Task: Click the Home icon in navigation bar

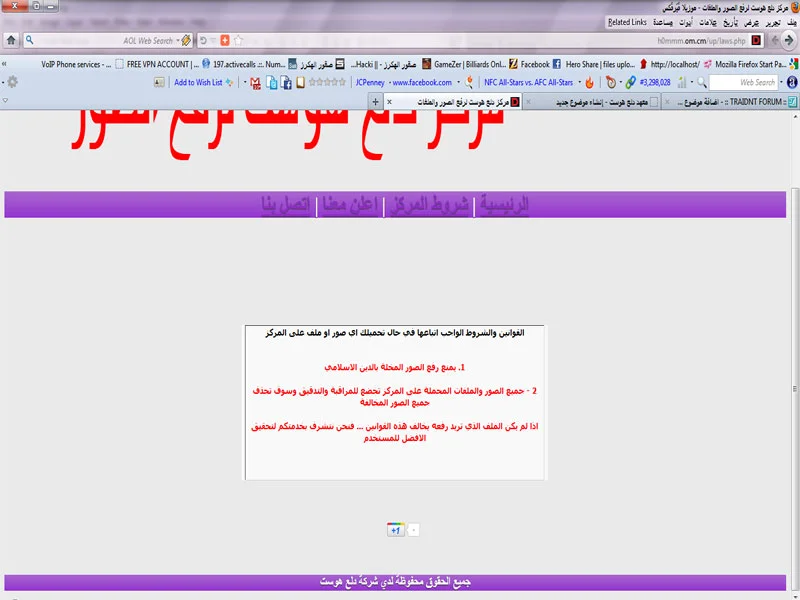Action: [12, 41]
